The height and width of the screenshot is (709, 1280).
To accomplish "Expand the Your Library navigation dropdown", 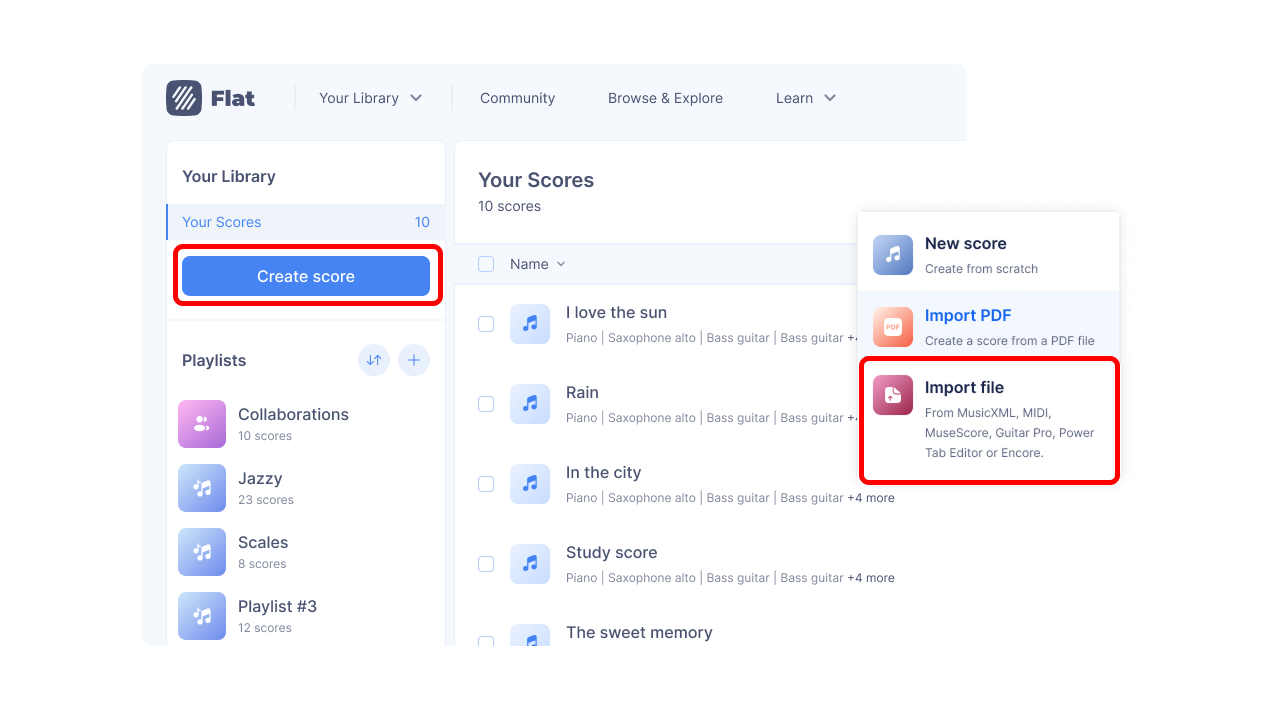I will click(370, 97).
